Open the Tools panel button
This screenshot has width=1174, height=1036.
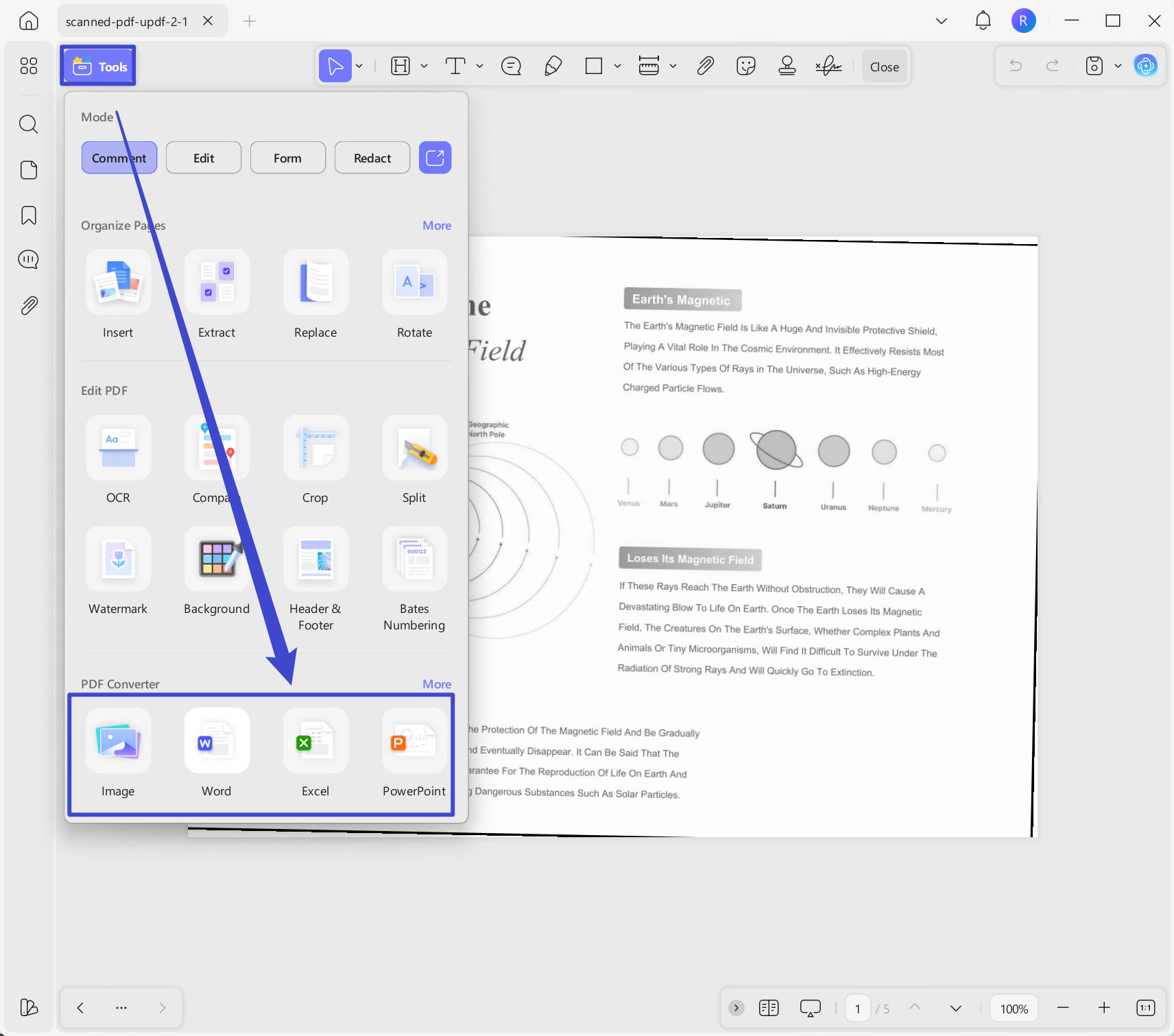pos(98,66)
